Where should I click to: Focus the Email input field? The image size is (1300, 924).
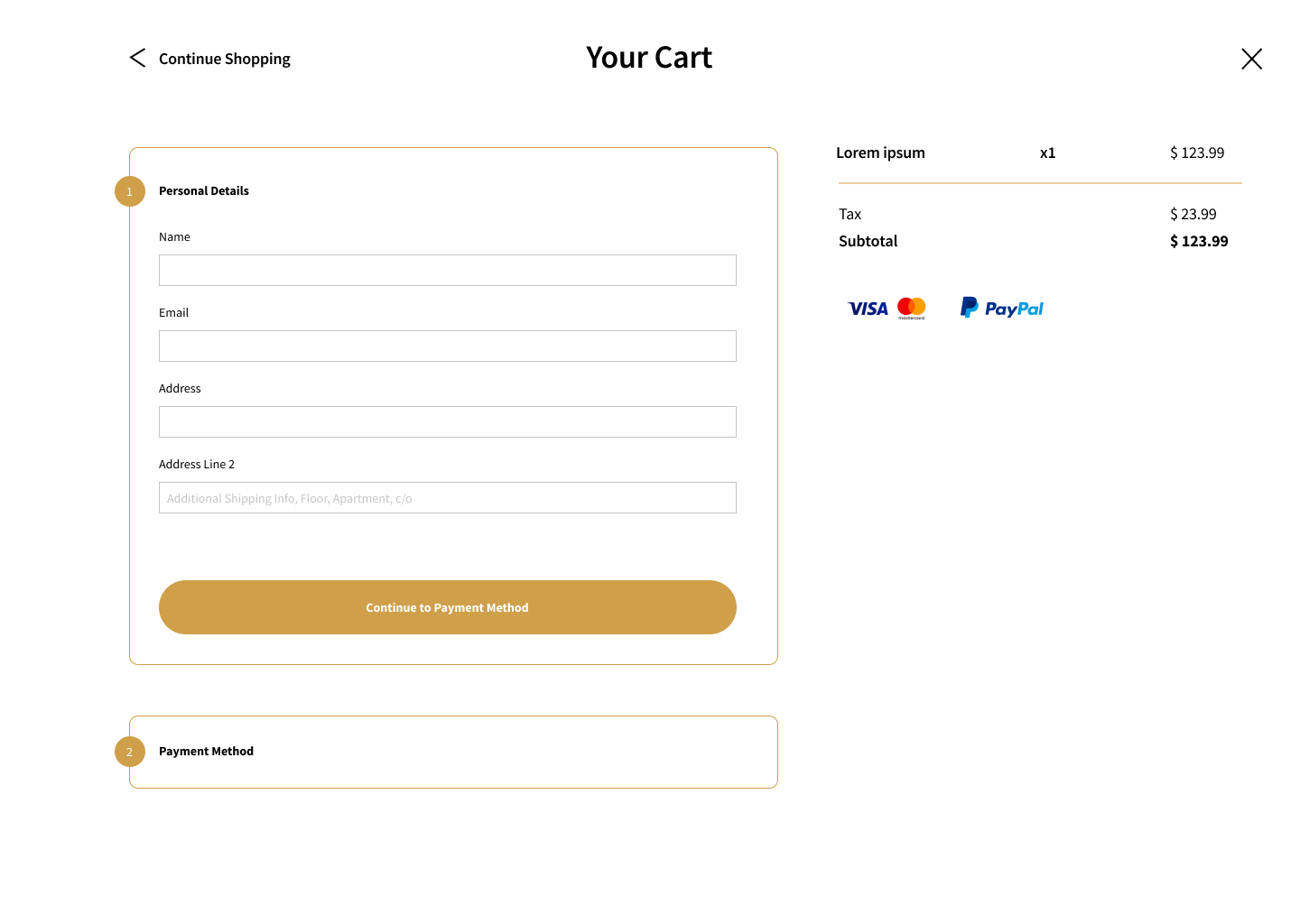(448, 346)
